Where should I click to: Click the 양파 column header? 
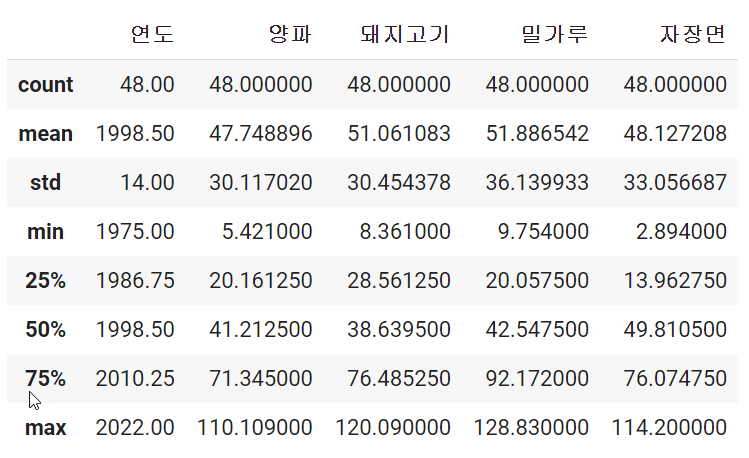(x=290, y=34)
